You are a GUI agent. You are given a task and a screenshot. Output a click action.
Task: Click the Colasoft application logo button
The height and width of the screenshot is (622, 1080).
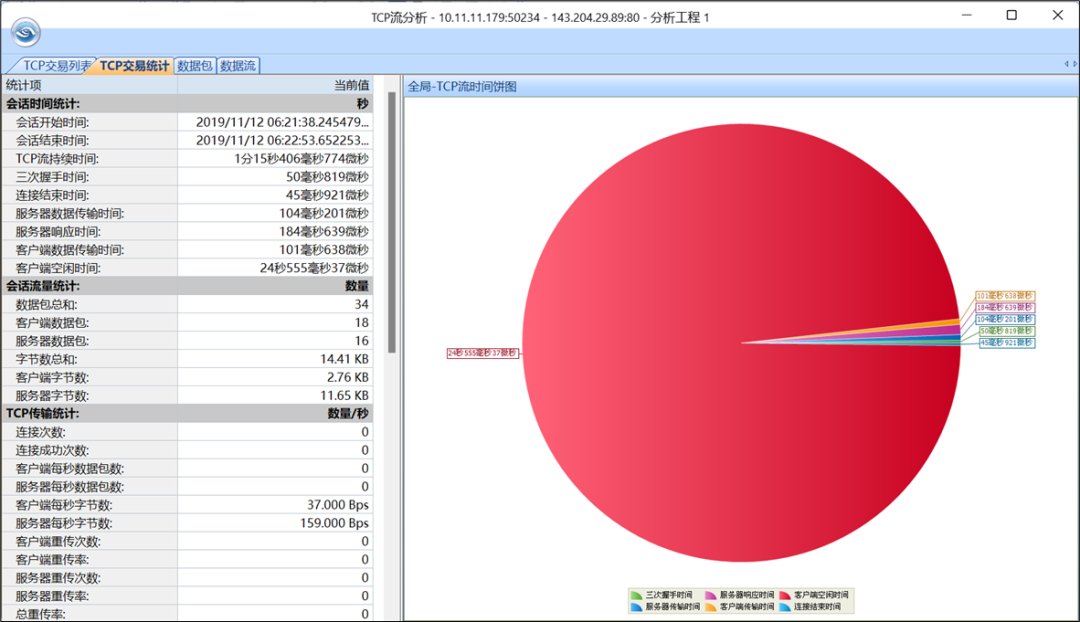pos(25,32)
